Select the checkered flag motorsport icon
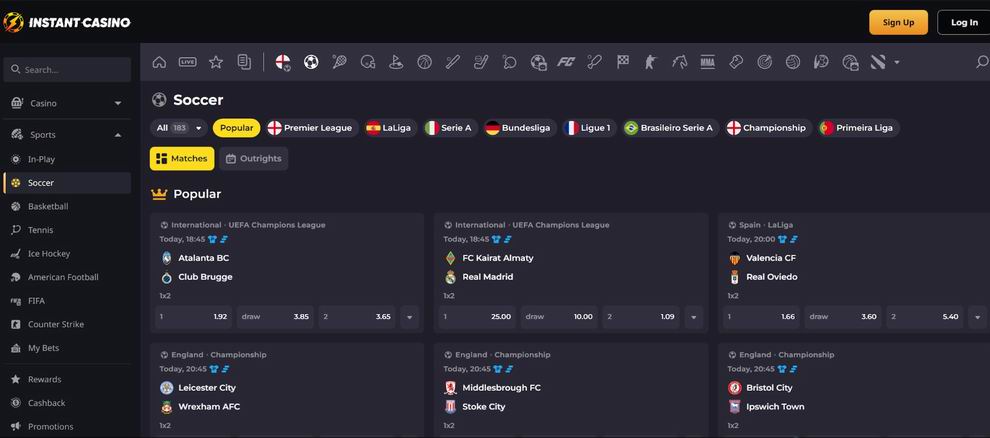Image resolution: width=990 pixels, height=438 pixels. tap(623, 62)
